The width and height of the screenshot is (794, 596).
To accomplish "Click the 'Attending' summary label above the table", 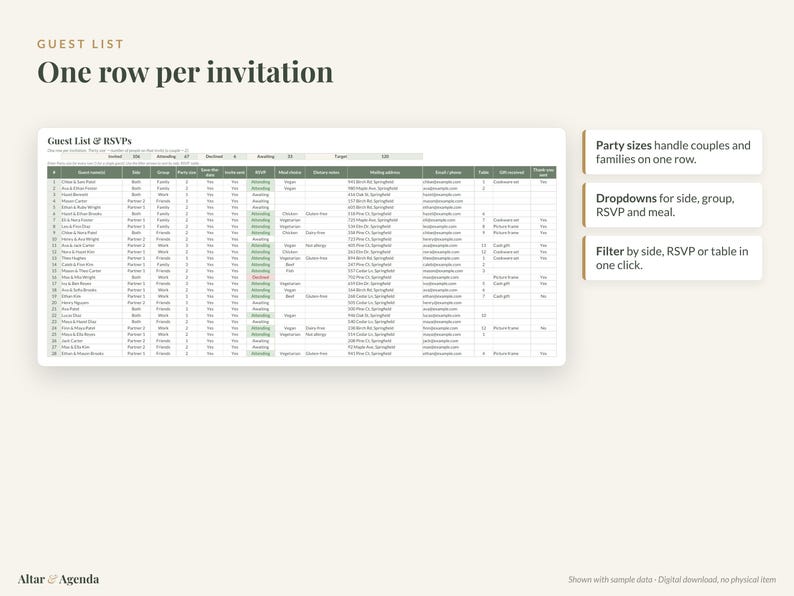I will [x=166, y=156].
